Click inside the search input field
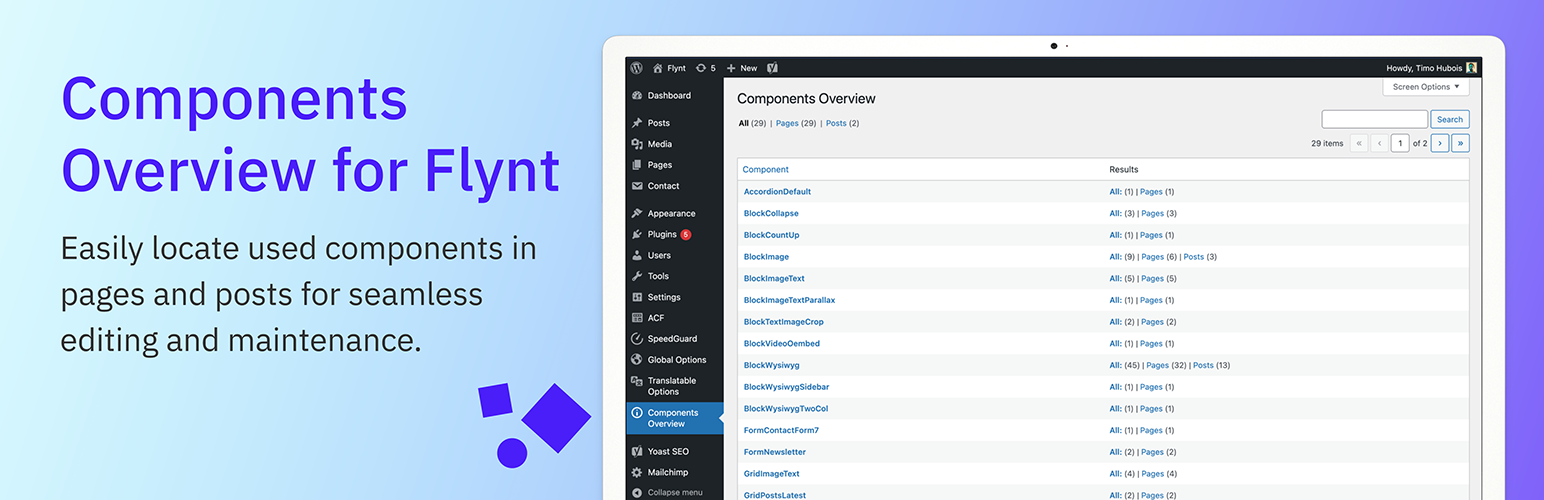Image resolution: width=1544 pixels, height=500 pixels. coord(1375,119)
